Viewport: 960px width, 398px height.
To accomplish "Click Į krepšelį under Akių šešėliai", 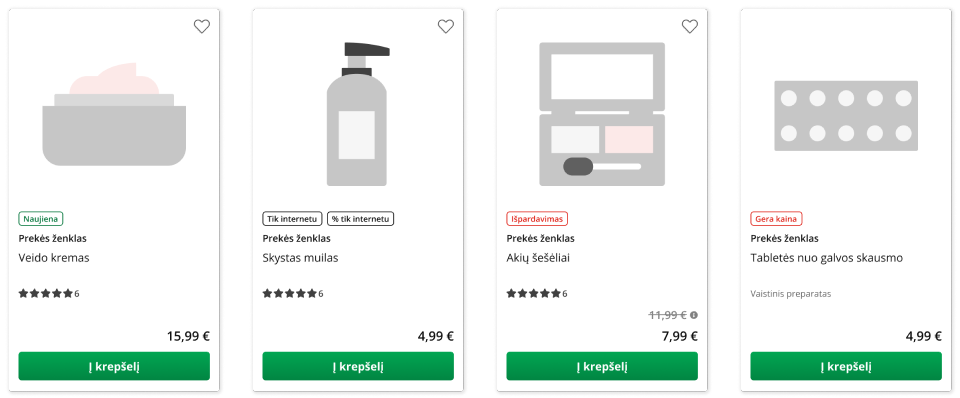I will [602, 366].
